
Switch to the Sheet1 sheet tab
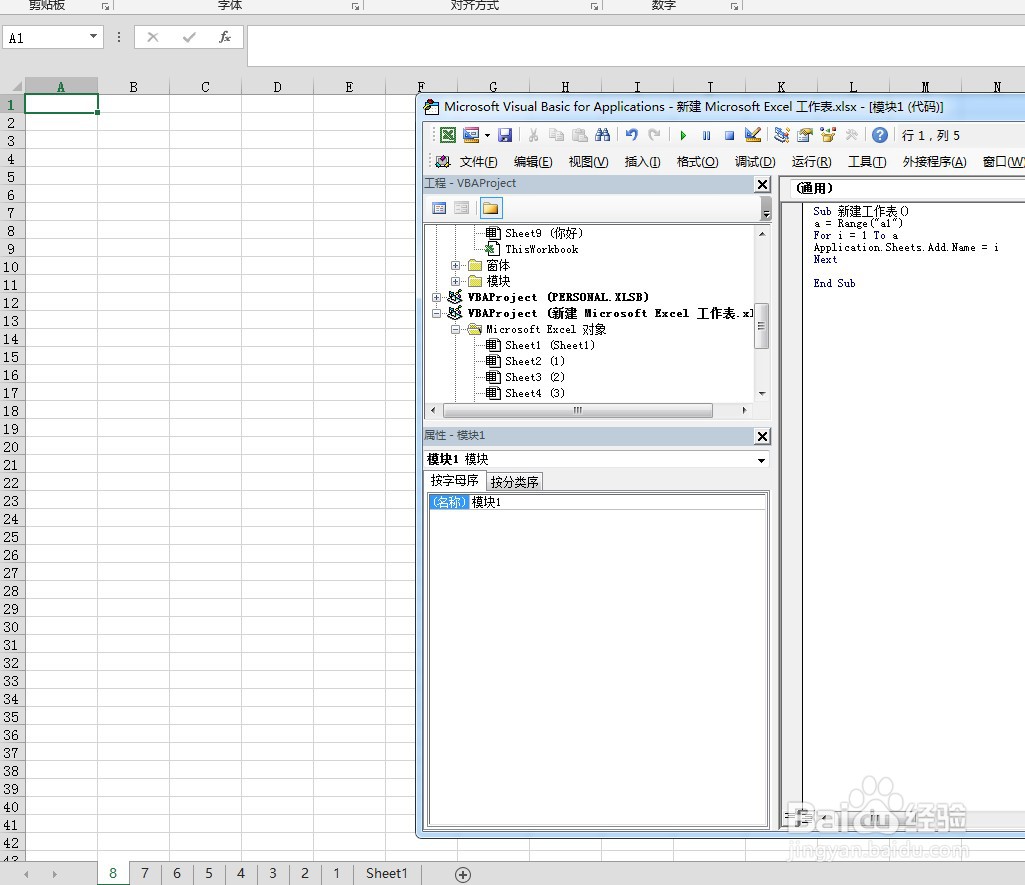tap(386, 873)
